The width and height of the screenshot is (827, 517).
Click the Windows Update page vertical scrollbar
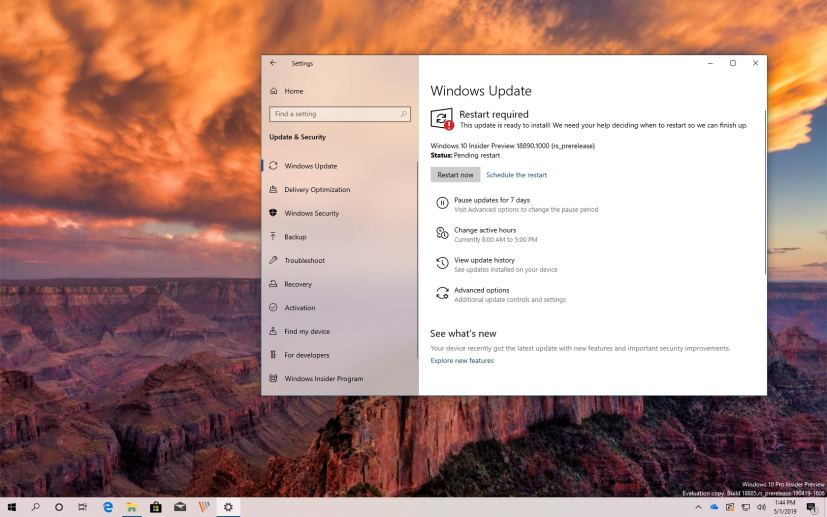click(x=765, y=193)
